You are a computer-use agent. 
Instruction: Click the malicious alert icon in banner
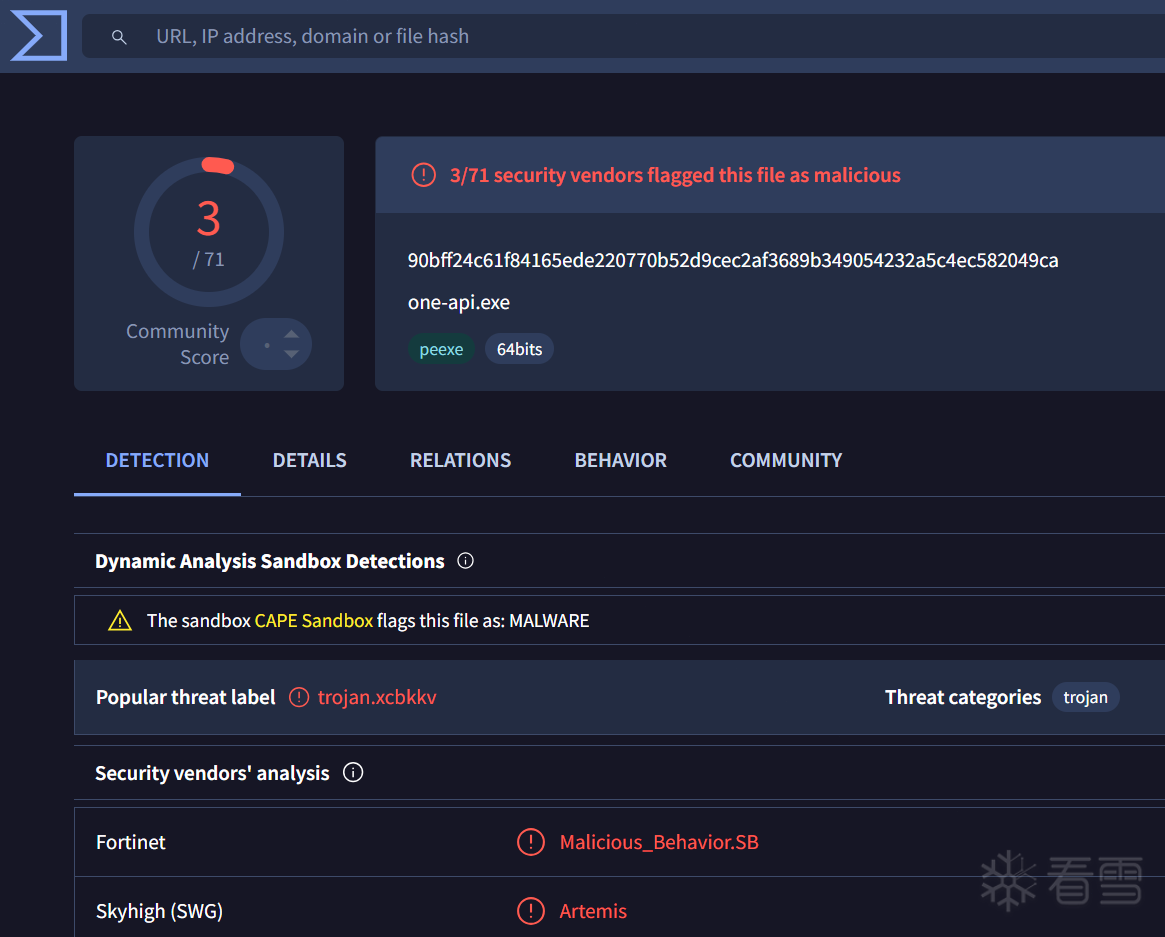(x=424, y=175)
